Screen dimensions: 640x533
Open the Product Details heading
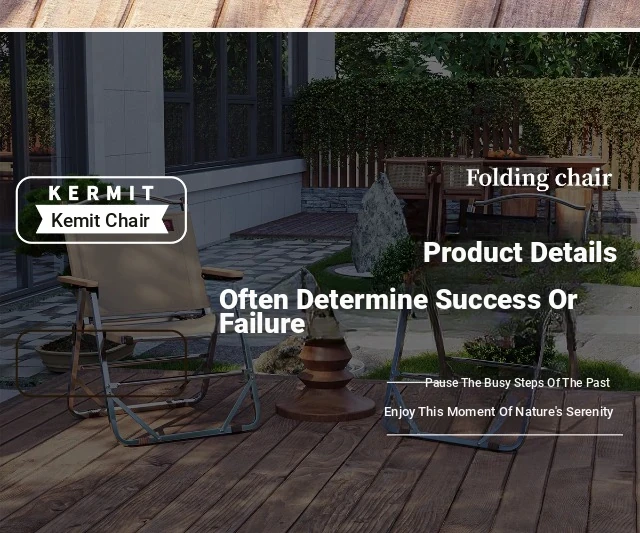coord(520,252)
